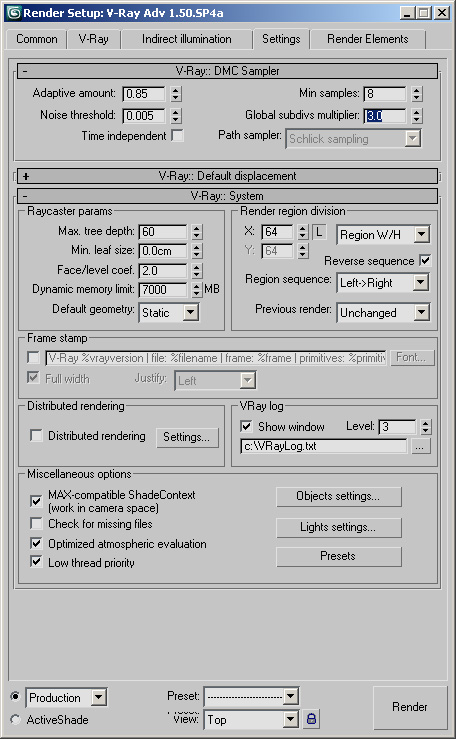Toggle the Reverse sequence checkbox

click(x=425, y=260)
